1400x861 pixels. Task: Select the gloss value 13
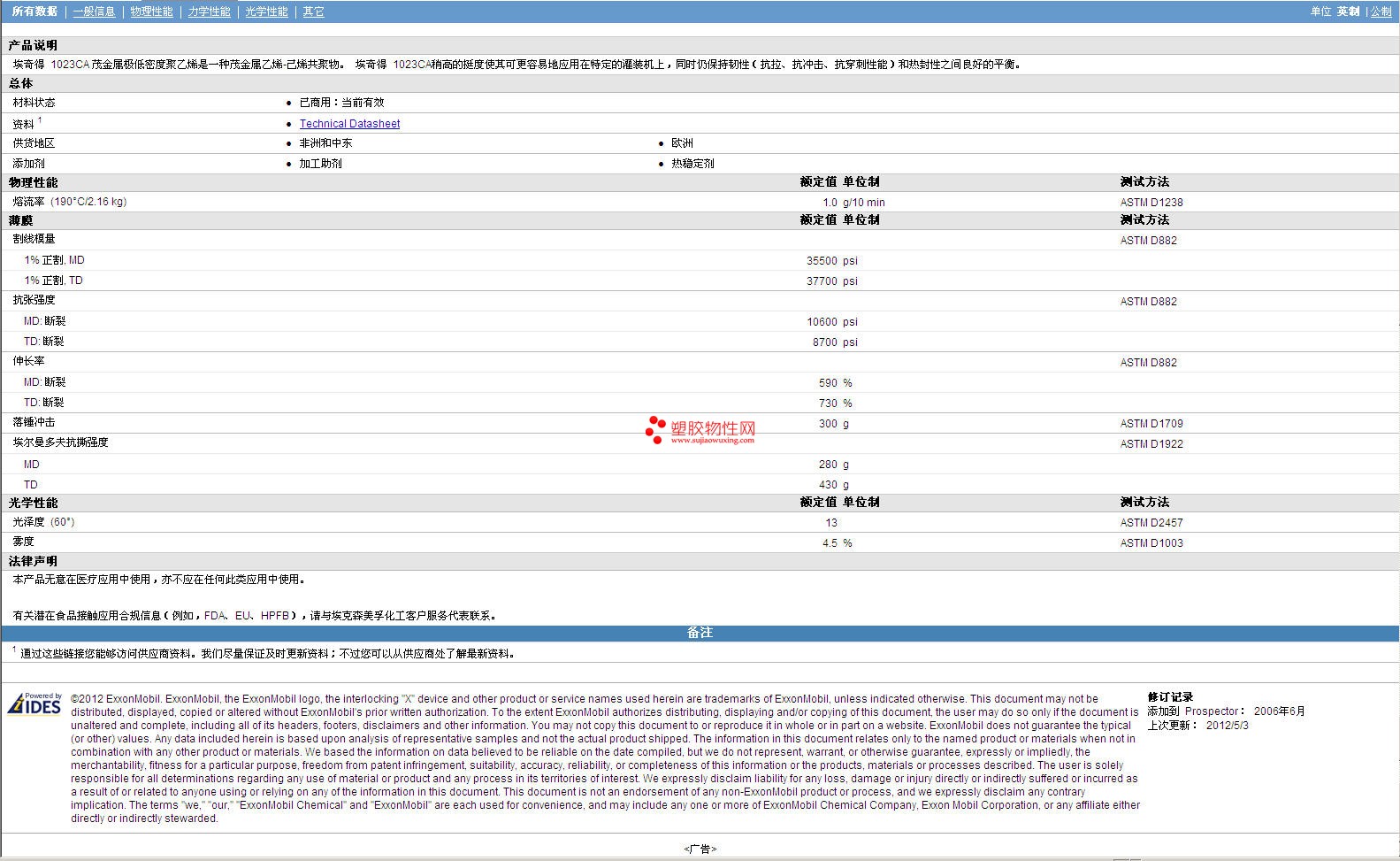pyautogui.click(x=831, y=523)
